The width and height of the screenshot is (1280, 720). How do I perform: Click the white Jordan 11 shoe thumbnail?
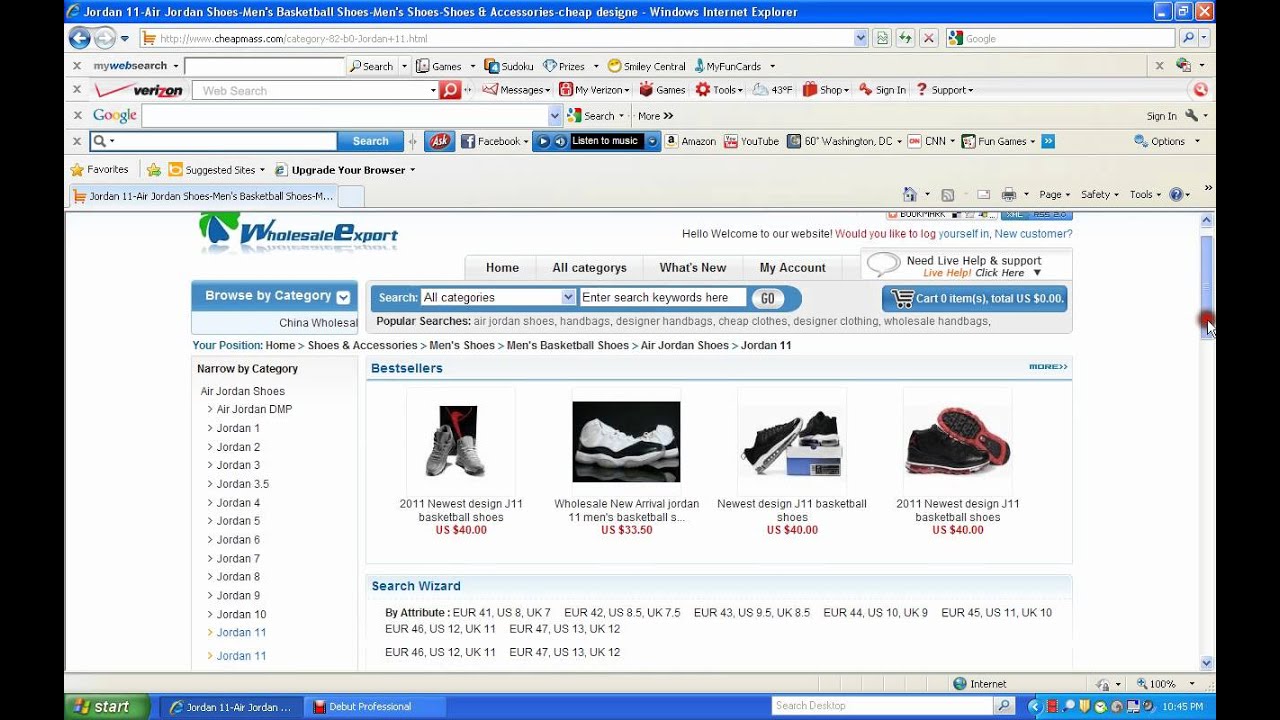(x=626, y=441)
